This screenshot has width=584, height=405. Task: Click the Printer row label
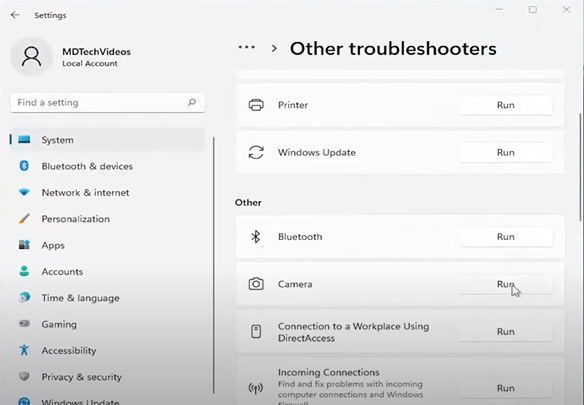293,105
